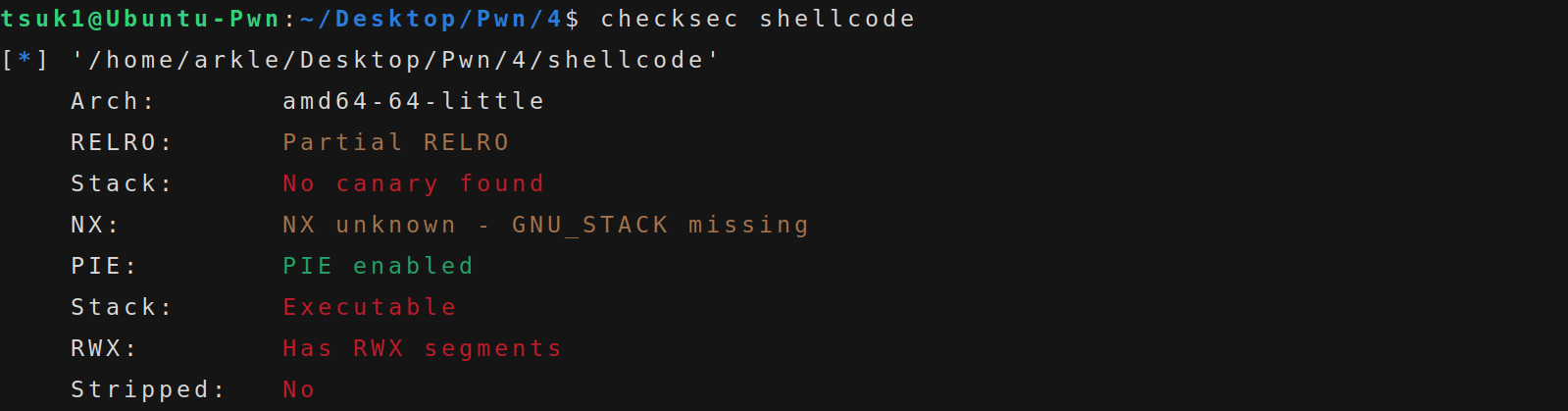Click the "Has RWX segments" text

pos(422,348)
